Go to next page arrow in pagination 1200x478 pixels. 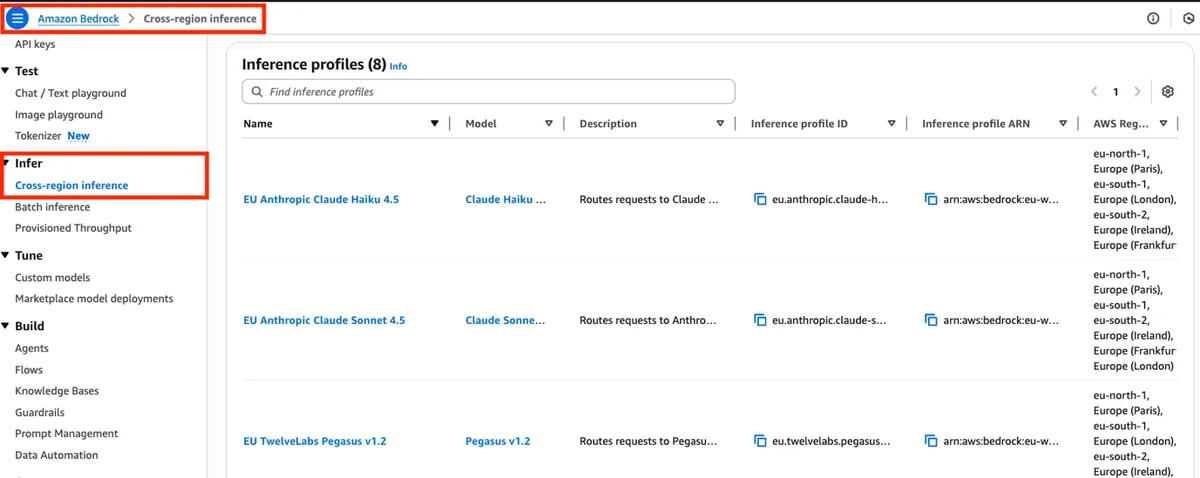tap(1137, 92)
